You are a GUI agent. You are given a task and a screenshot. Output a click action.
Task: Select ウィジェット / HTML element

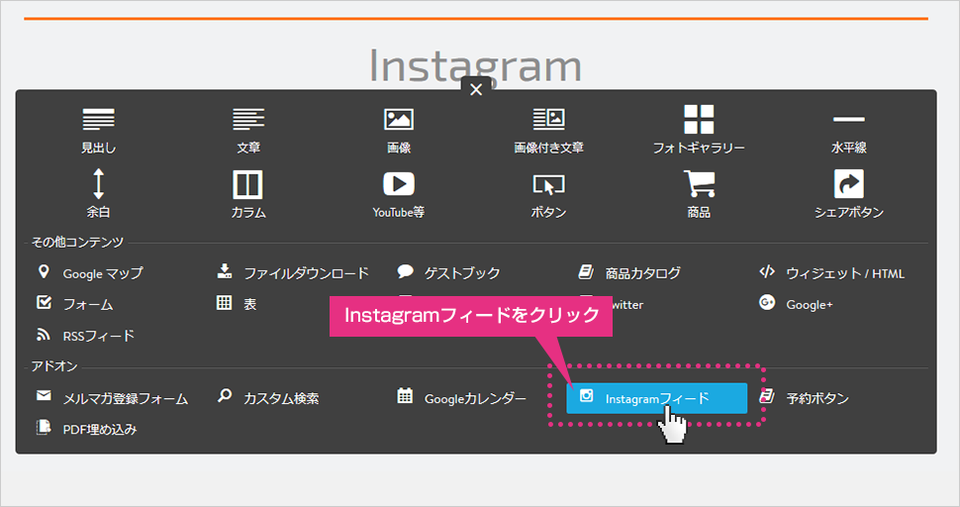click(831, 273)
